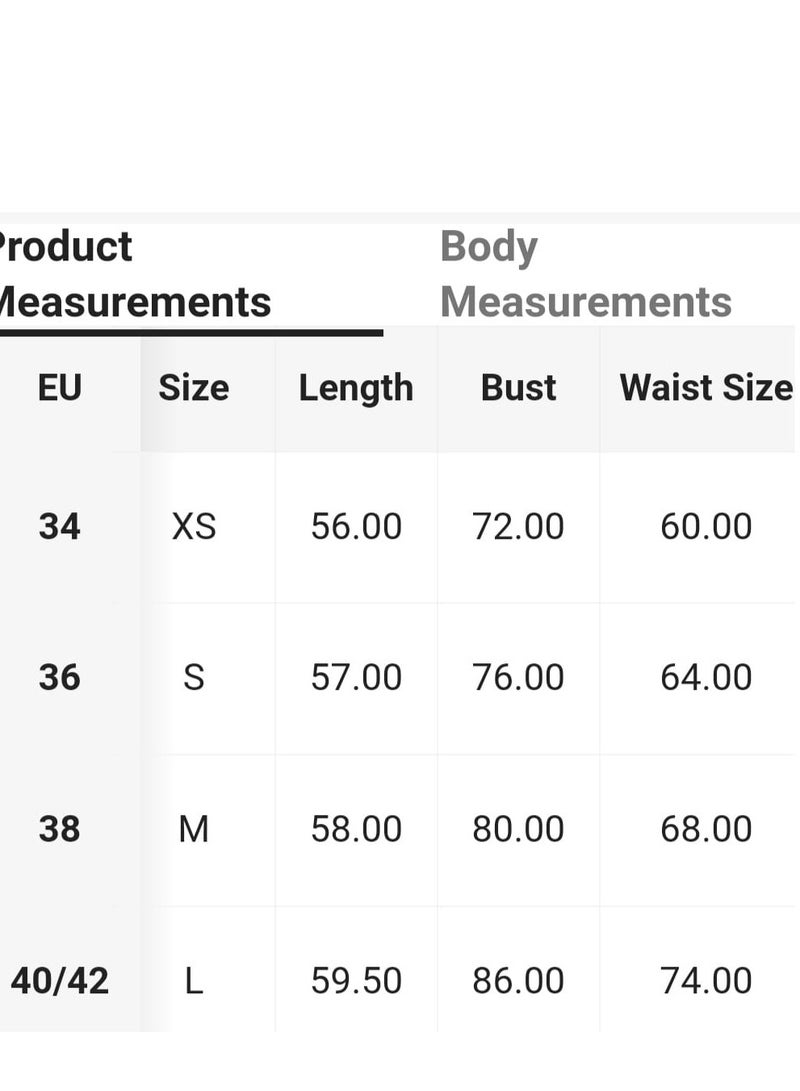Click the 76.00 bust value
This screenshot has width=800, height=1091.
pyautogui.click(x=518, y=677)
